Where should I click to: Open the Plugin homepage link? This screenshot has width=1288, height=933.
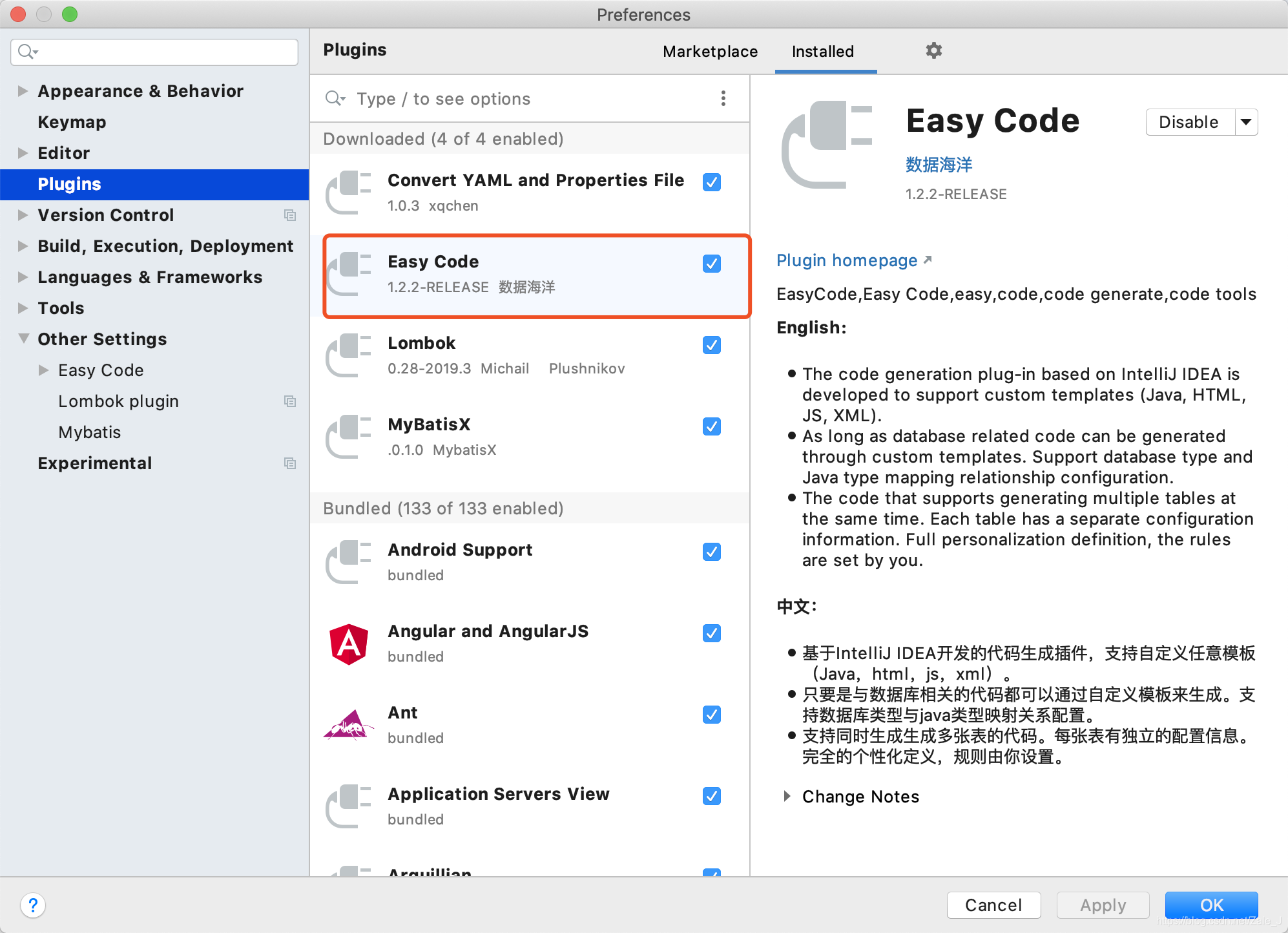847,260
